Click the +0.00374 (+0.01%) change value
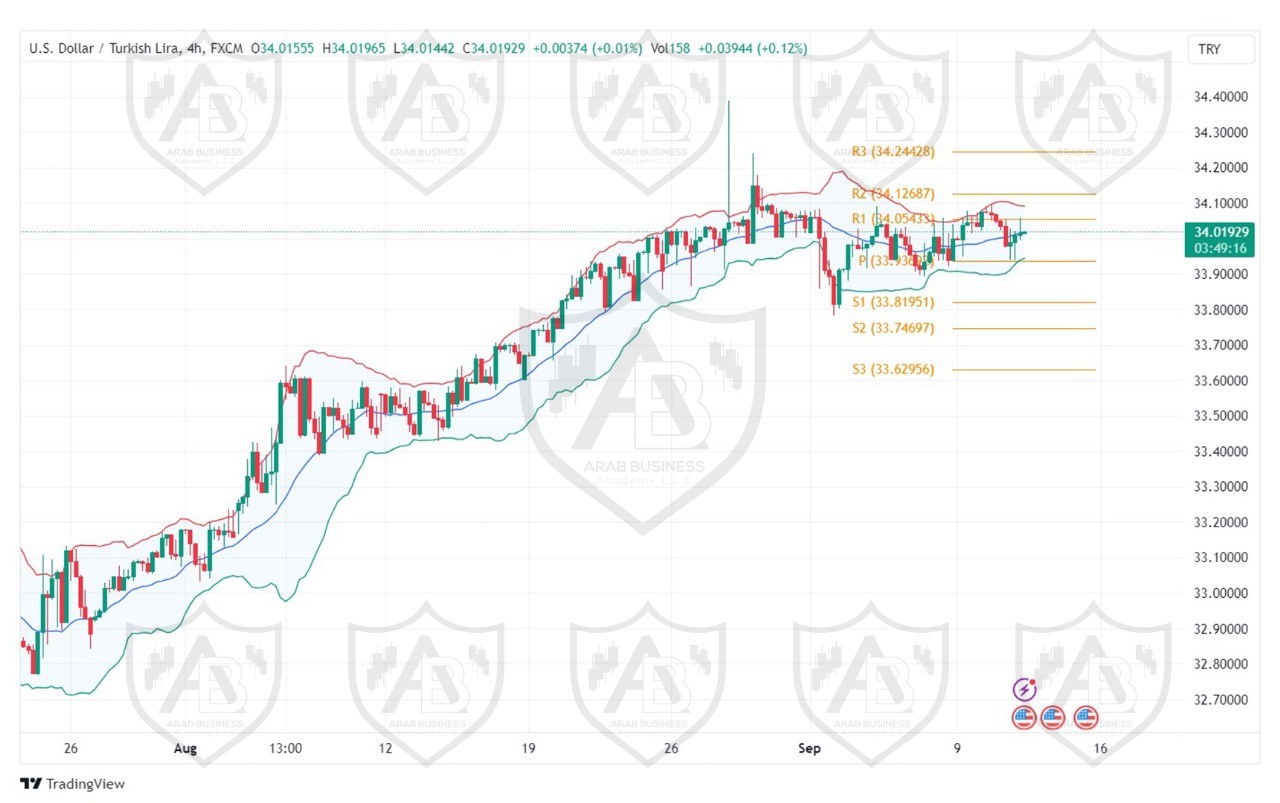The image size is (1280, 803). (x=587, y=48)
